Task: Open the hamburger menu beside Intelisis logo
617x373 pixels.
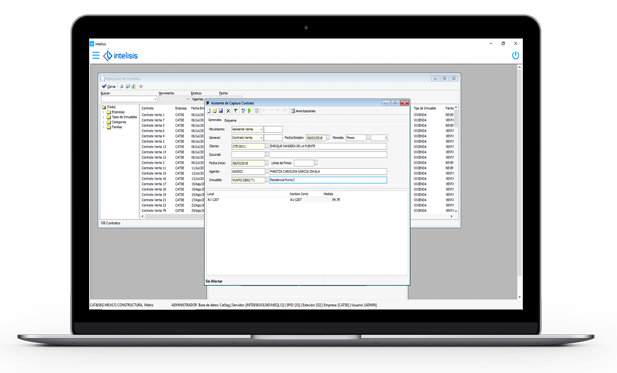Action: [96, 55]
